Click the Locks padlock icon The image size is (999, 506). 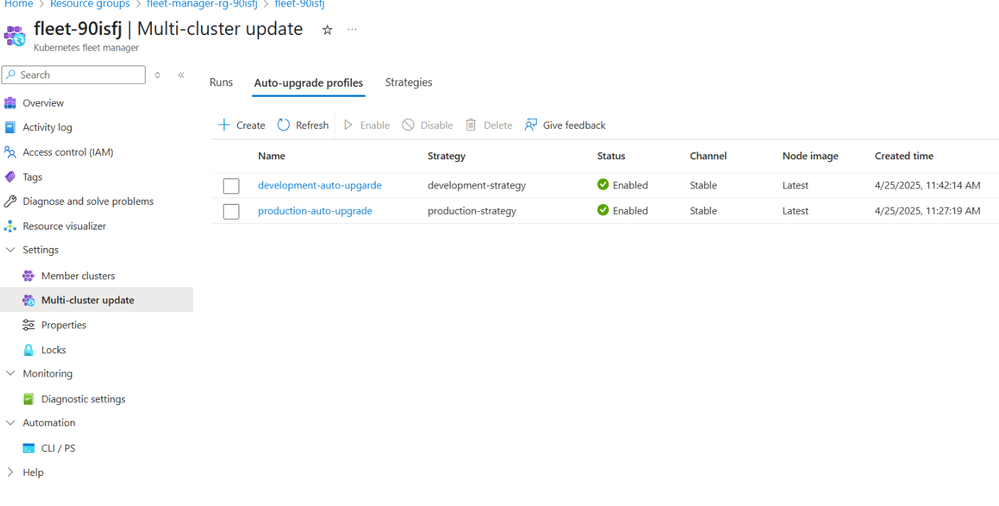(x=28, y=350)
